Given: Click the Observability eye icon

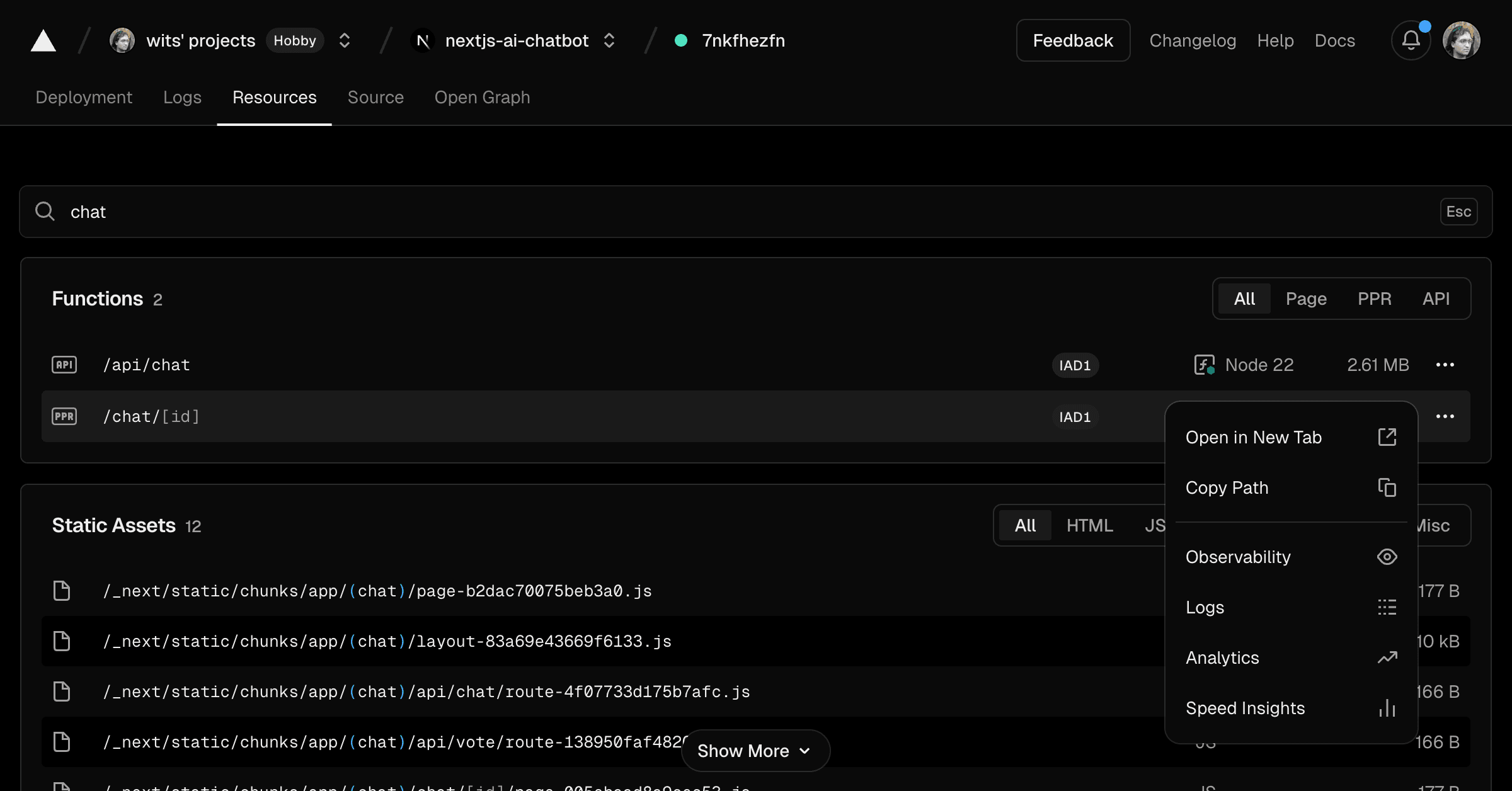Looking at the screenshot, I should (x=1387, y=557).
